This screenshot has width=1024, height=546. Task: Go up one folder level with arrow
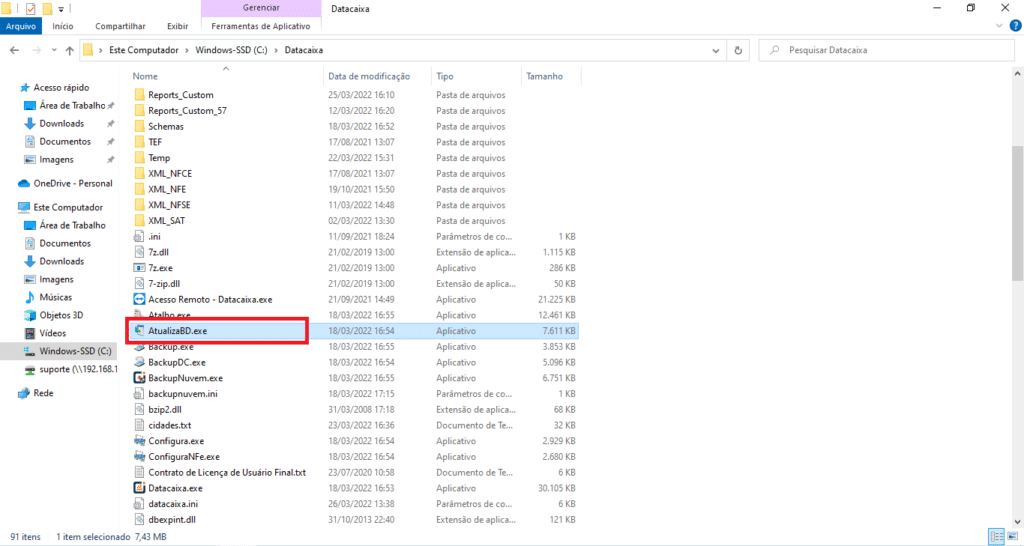coord(70,49)
